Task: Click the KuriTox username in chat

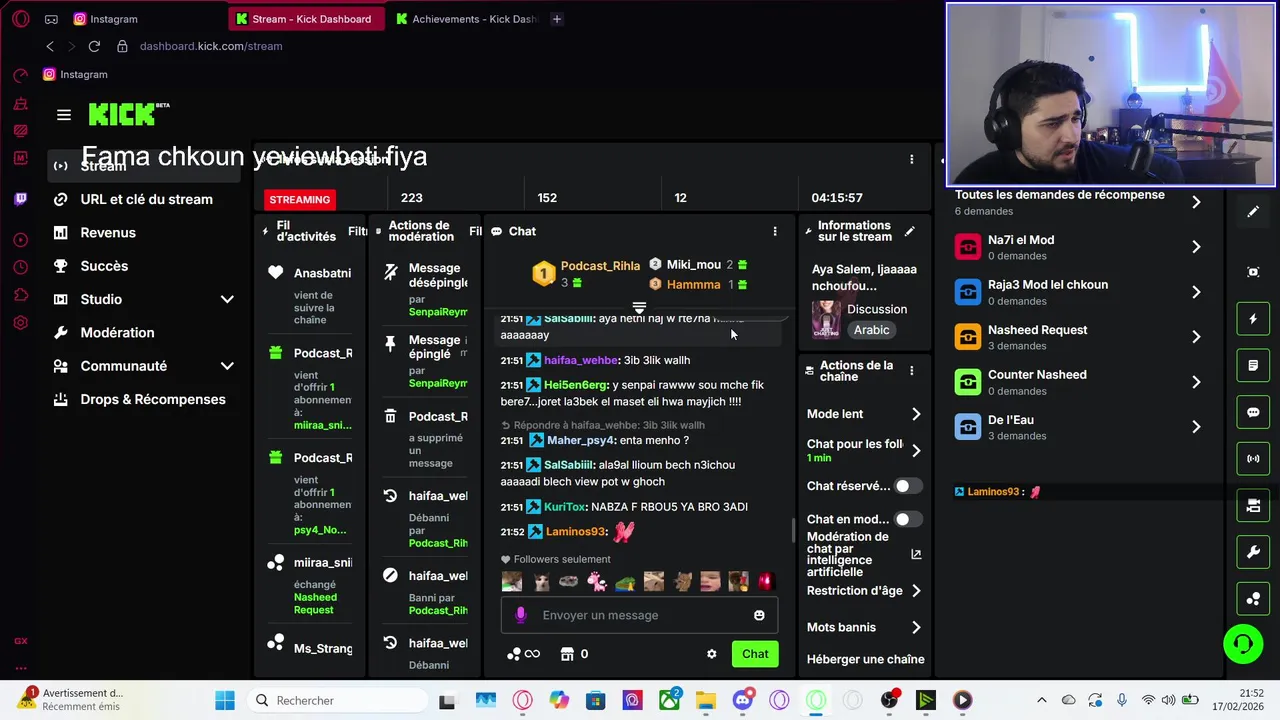Action: pyautogui.click(x=565, y=507)
